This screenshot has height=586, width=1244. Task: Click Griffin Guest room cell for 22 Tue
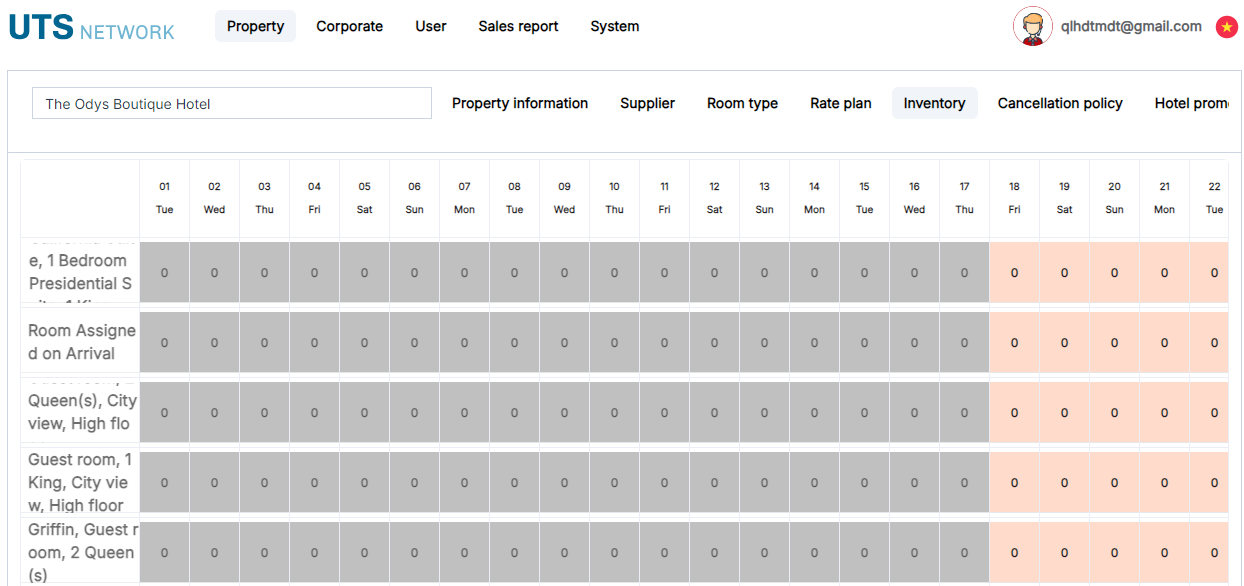[1210, 552]
